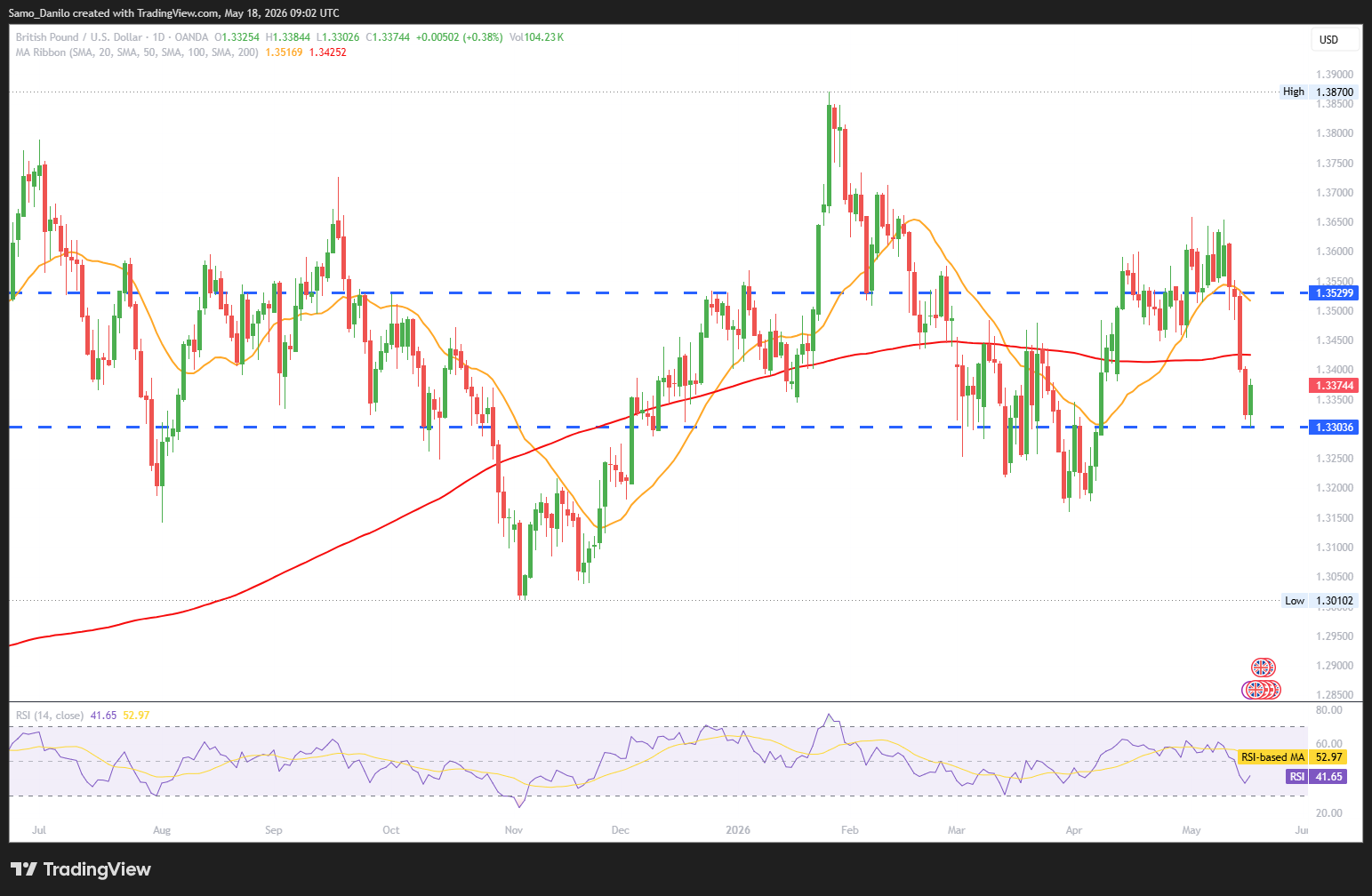Click the yellow RSI-based MA 52.97 label

pyautogui.click(x=1292, y=757)
